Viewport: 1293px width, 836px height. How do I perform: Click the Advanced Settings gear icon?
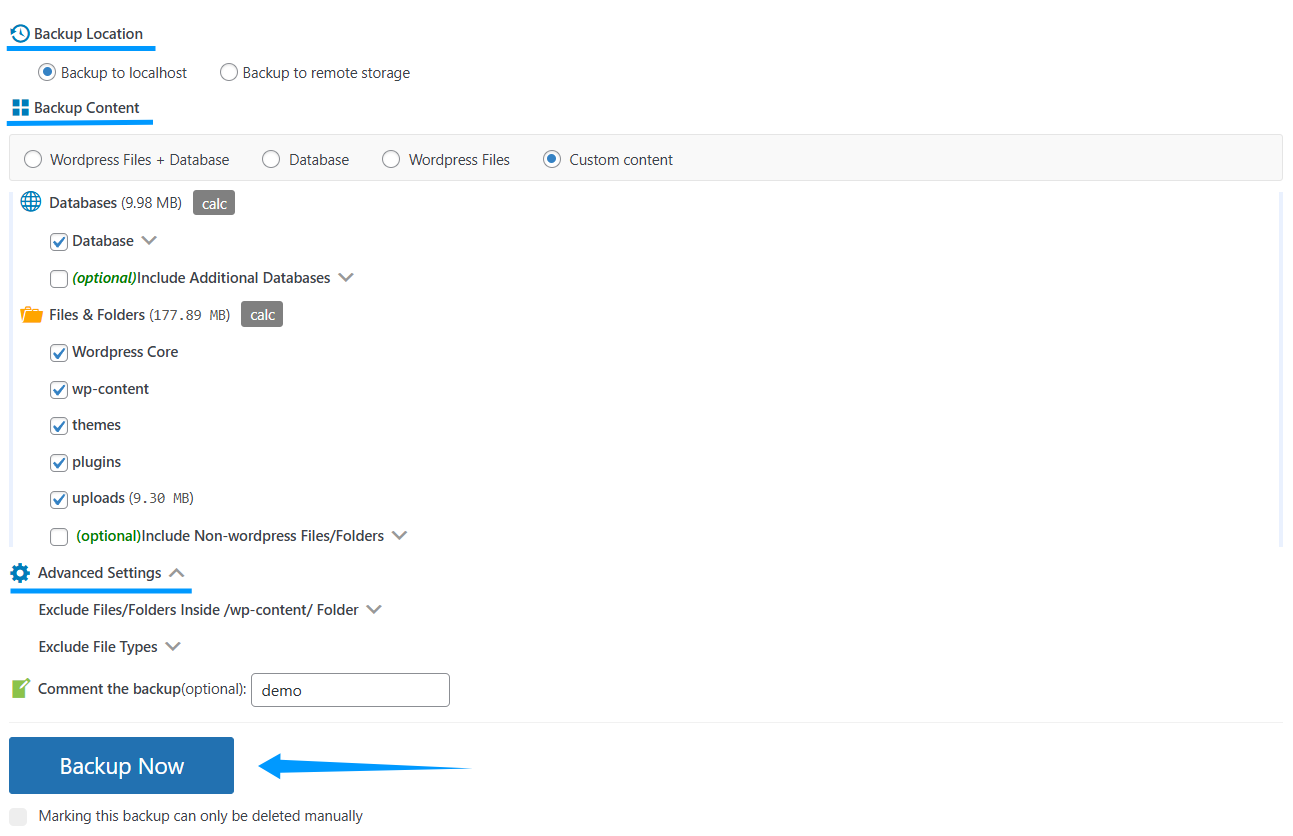(20, 573)
